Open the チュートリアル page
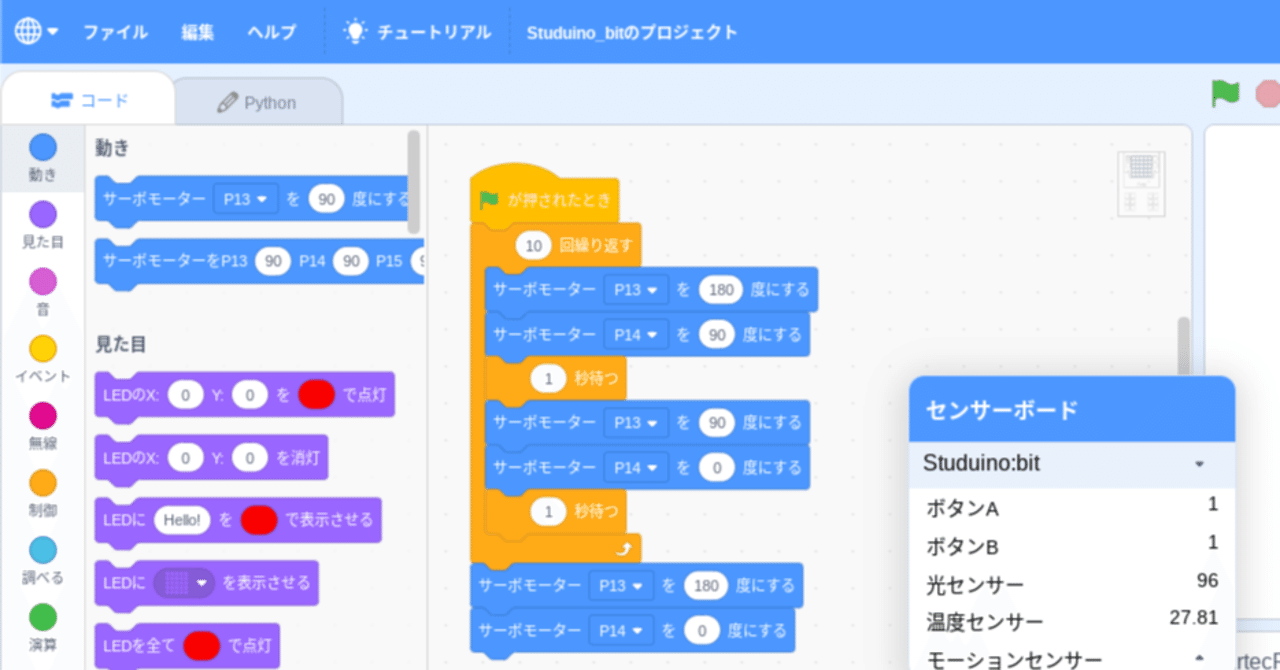The width and height of the screenshot is (1280, 670). point(430,31)
